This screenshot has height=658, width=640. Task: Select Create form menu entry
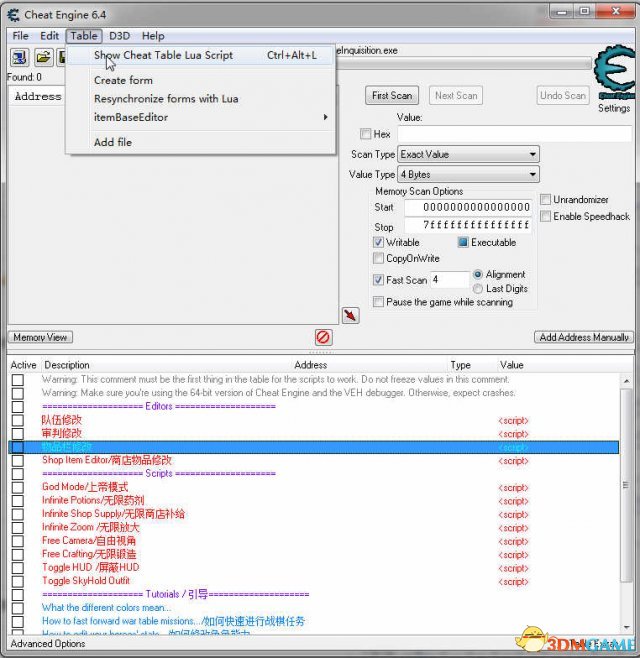[201, 80]
